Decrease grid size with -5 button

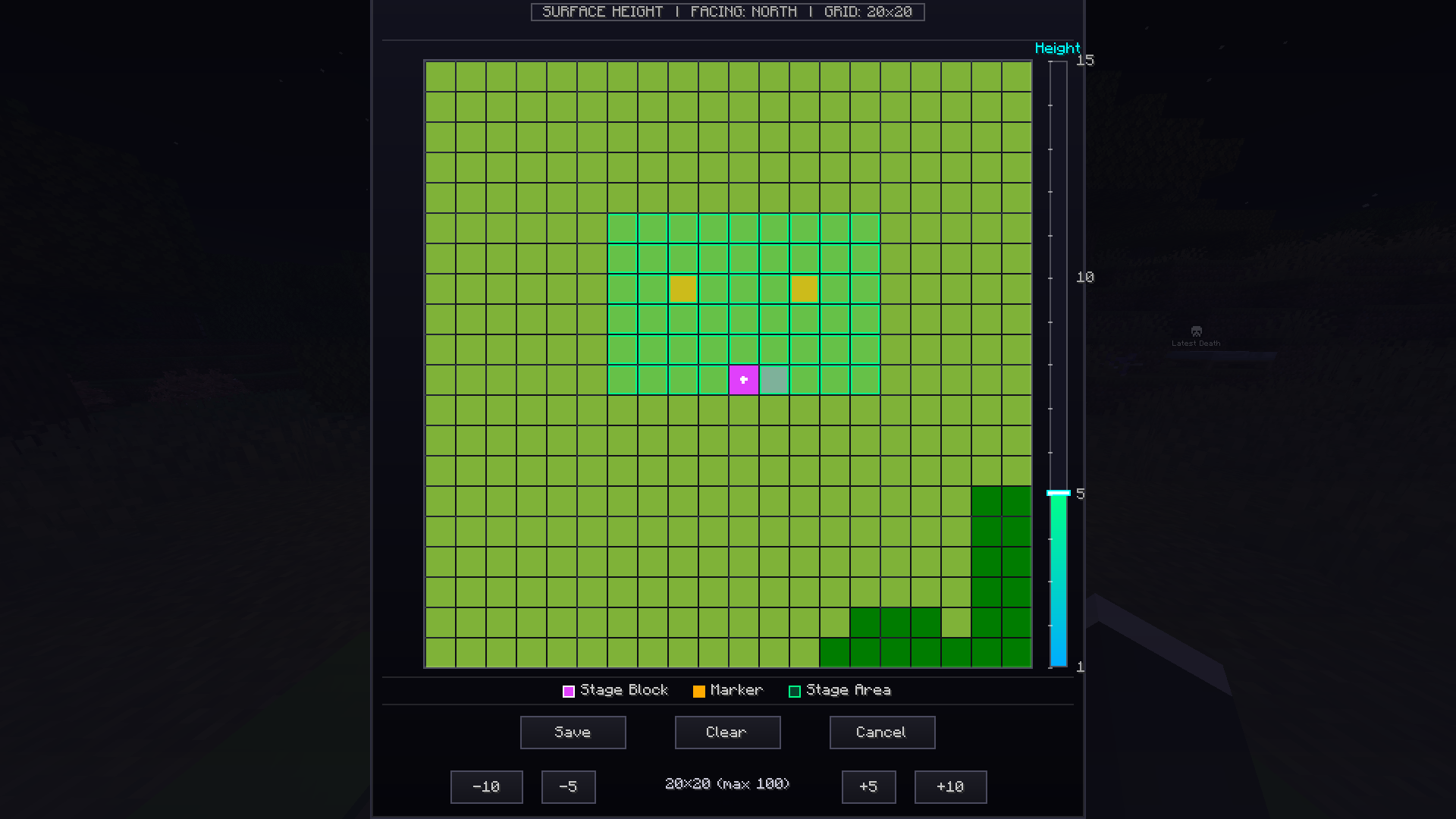pyautogui.click(x=568, y=787)
